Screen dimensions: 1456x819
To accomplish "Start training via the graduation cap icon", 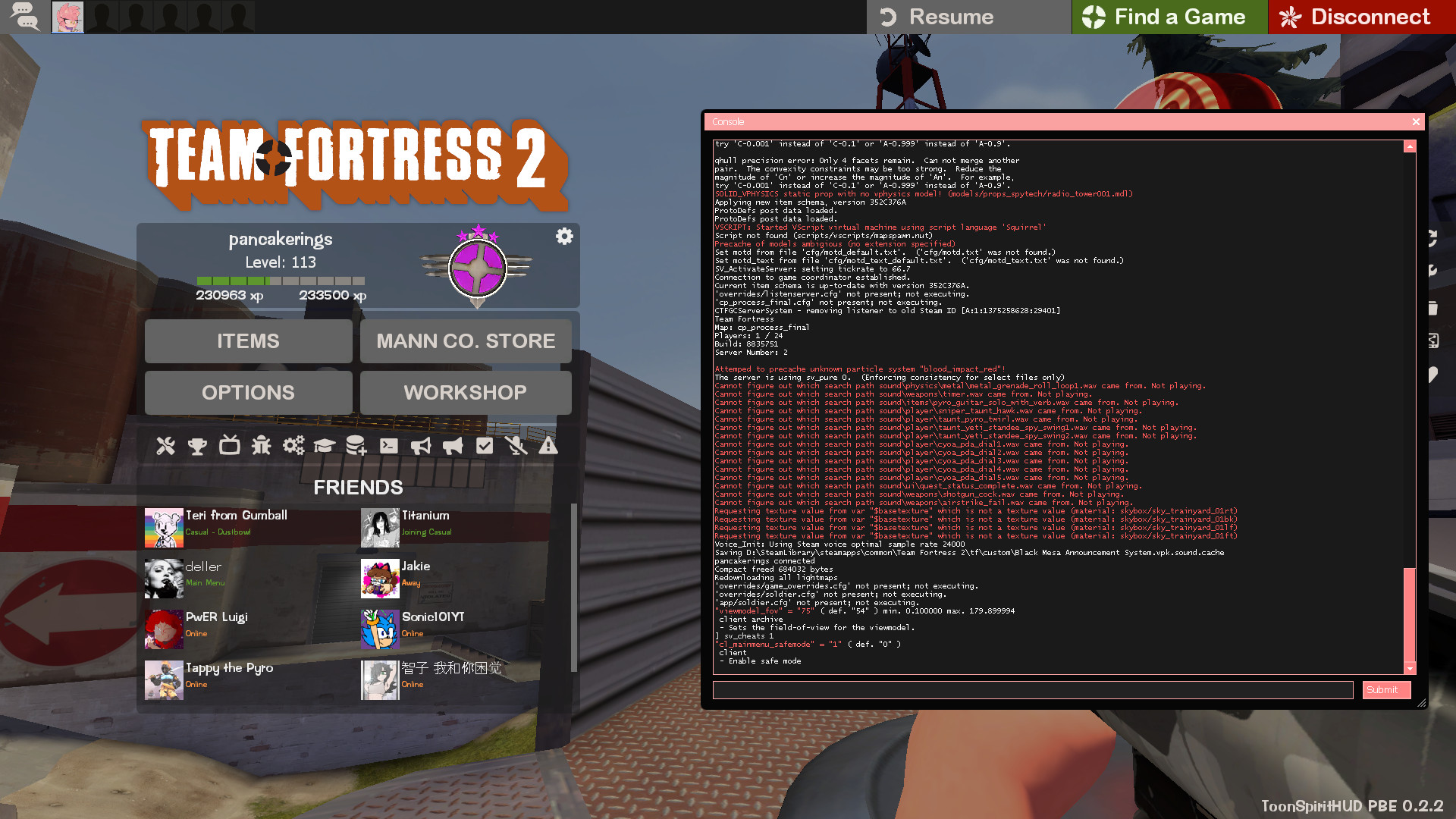I will point(324,446).
